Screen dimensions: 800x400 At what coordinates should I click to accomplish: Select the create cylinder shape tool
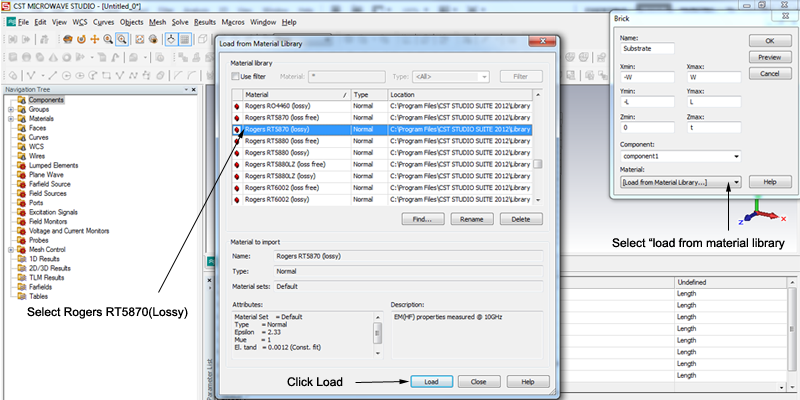40,57
